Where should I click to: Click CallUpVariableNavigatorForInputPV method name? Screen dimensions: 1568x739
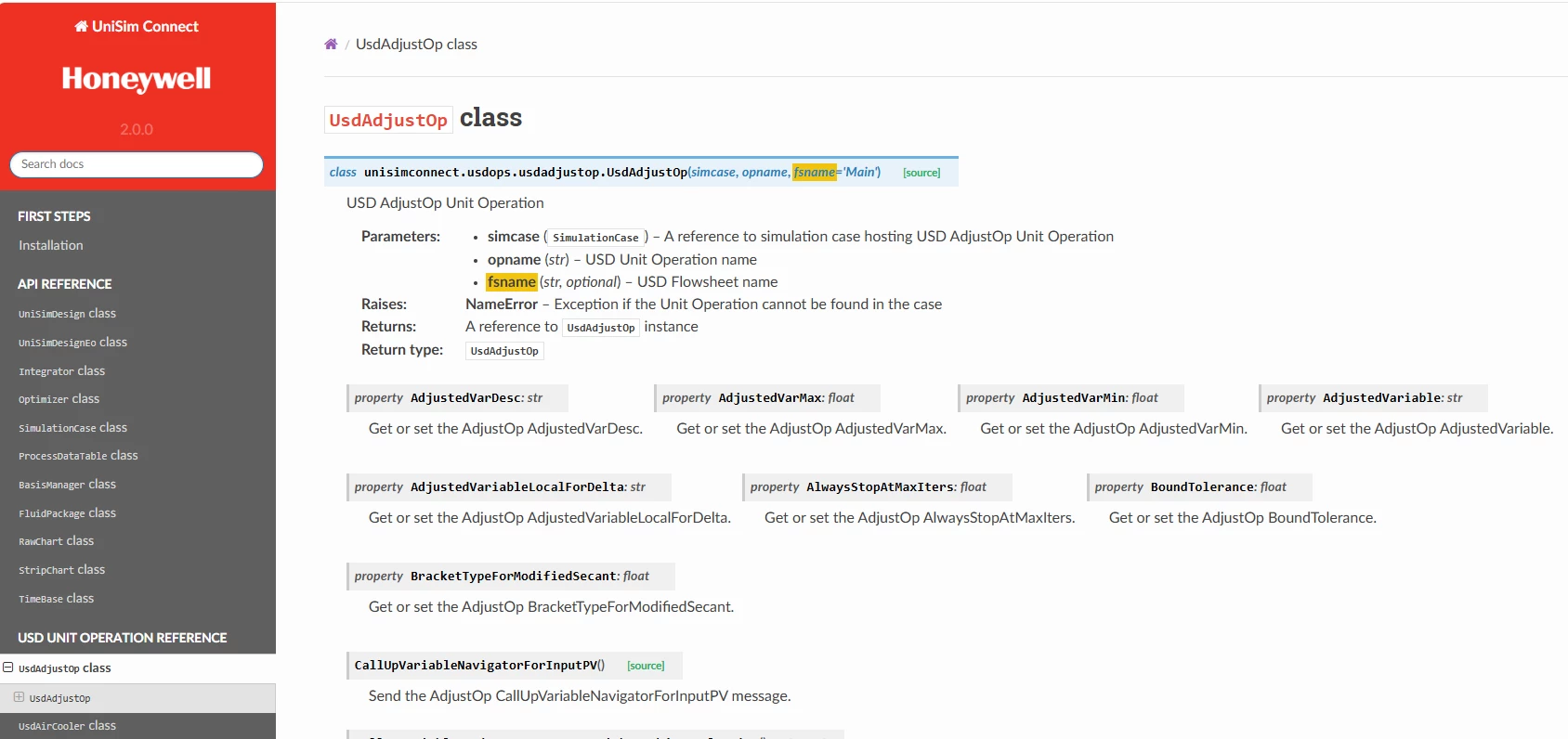point(476,665)
